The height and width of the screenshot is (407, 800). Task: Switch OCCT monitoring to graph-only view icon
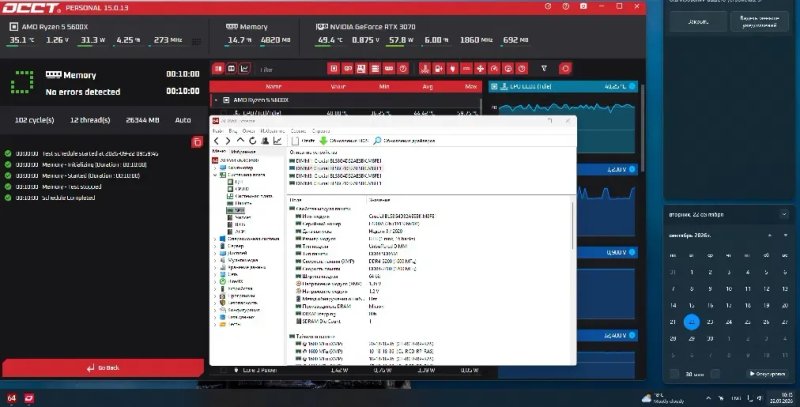pyautogui.click(x=244, y=68)
